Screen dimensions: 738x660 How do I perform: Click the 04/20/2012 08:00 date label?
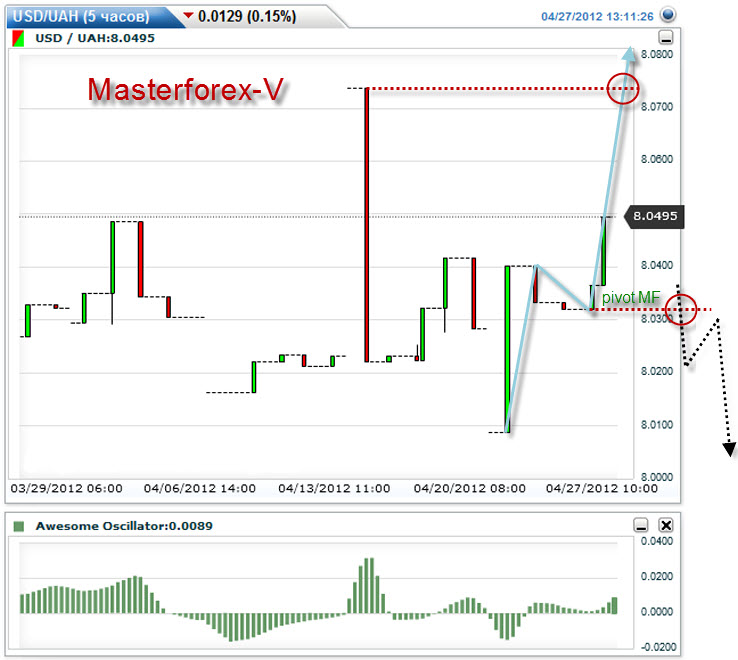[469, 488]
